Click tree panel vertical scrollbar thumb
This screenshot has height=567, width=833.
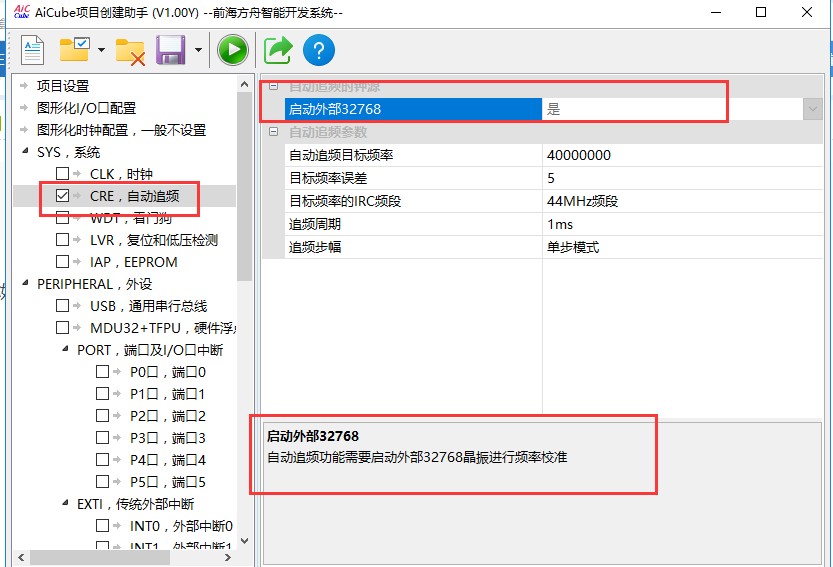pos(244,186)
